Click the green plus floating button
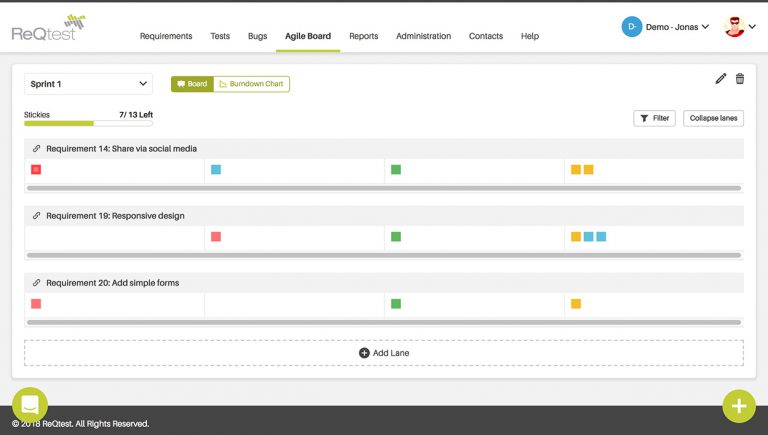768x435 pixels. tap(739, 406)
